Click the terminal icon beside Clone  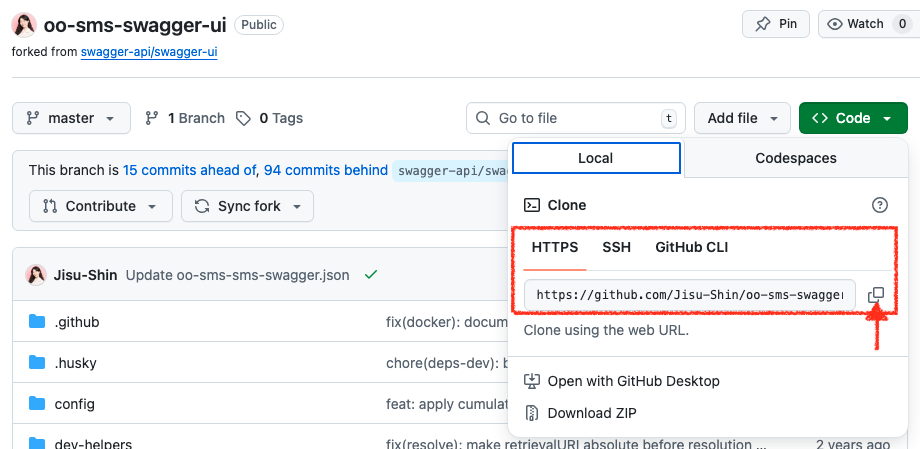532,205
